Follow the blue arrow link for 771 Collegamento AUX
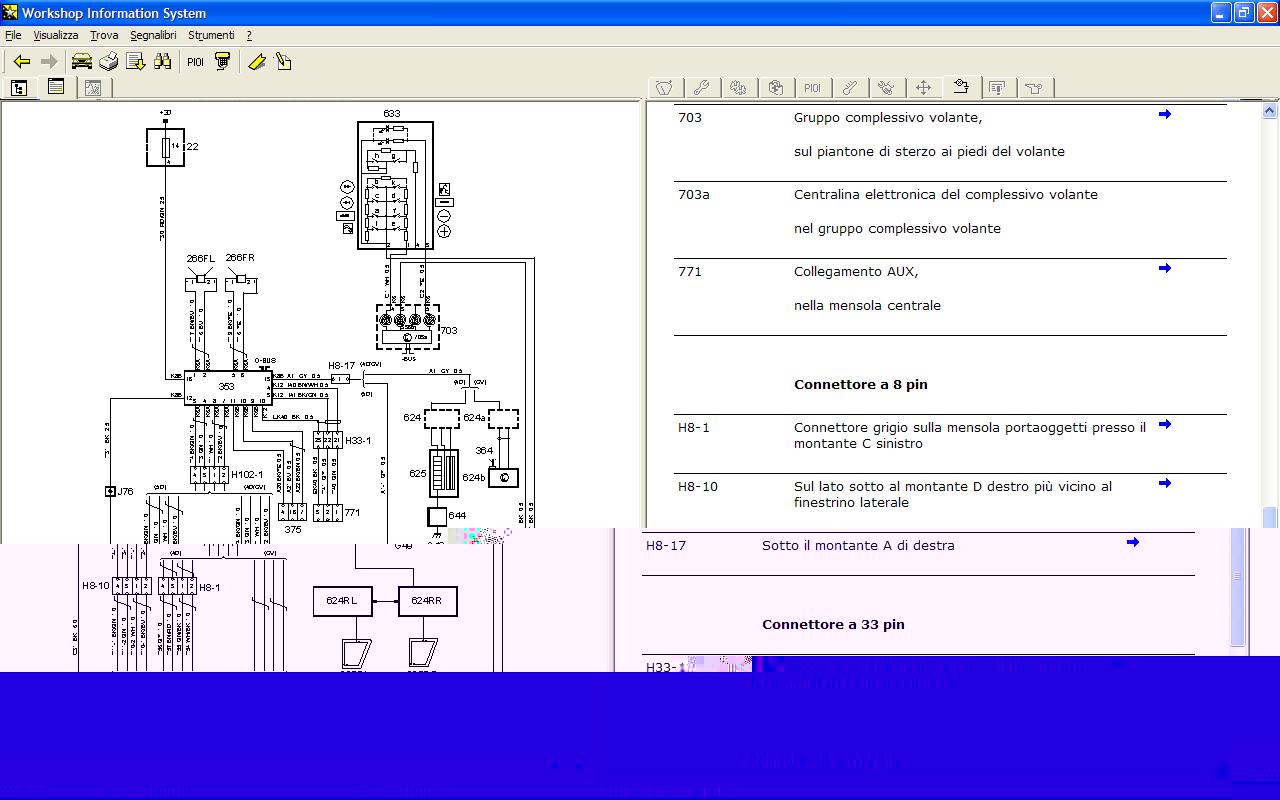 coord(1164,269)
